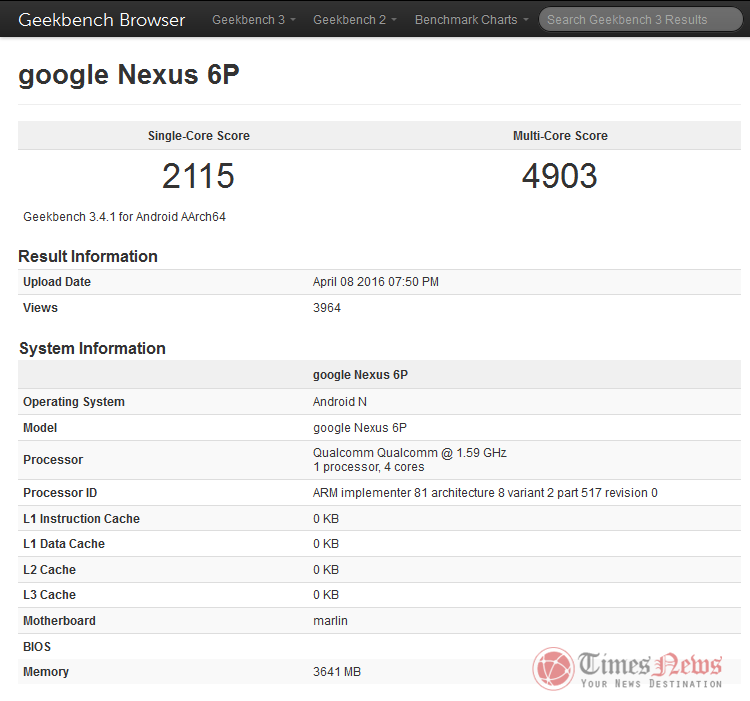This screenshot has width=750, height=701.
Task: Click the 3641 MB memory value
Action: coord(337,672)
